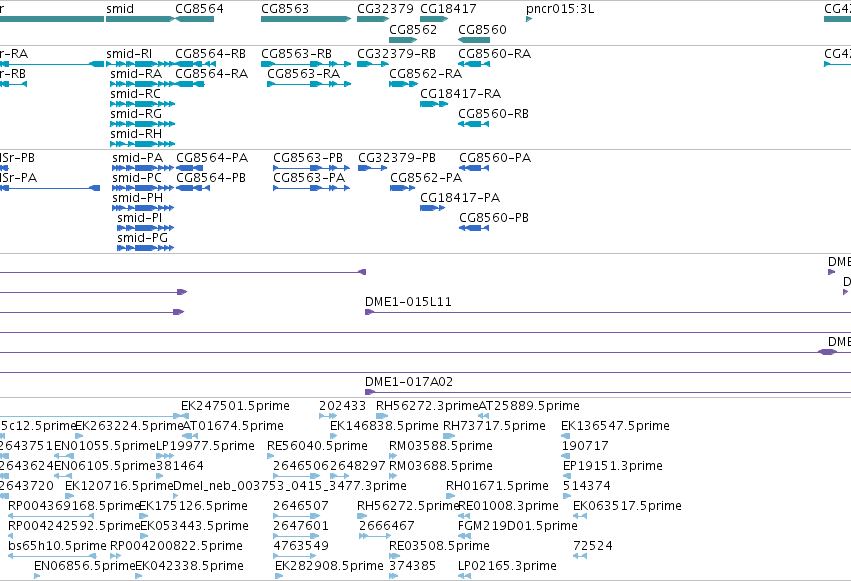Viewport: 851px width, 581px height.
Task: Open the smid-PC protein feature
Action: [x=143, y=188]
